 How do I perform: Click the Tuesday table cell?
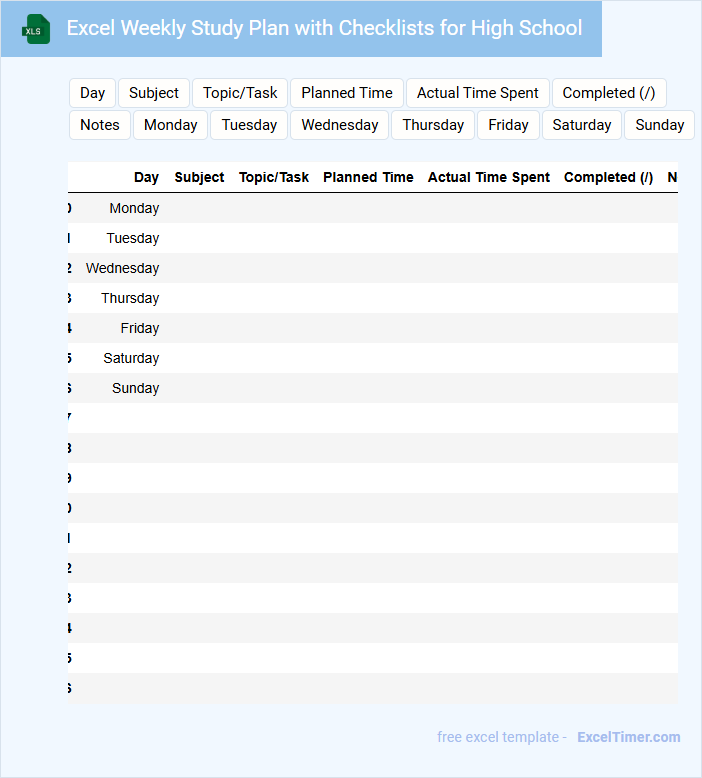[133, 238]
